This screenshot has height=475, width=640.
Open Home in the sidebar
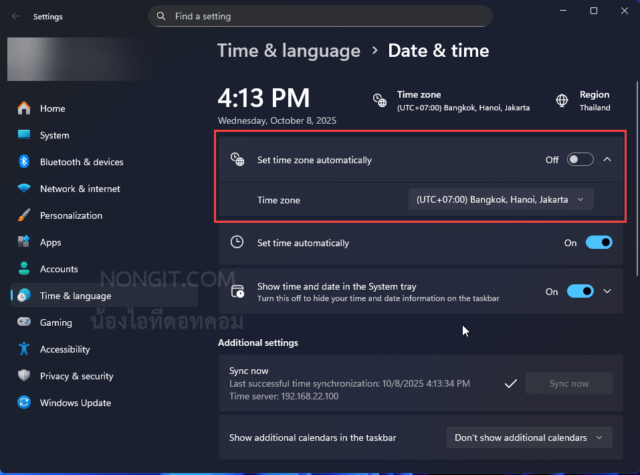[x=104, y=108]
